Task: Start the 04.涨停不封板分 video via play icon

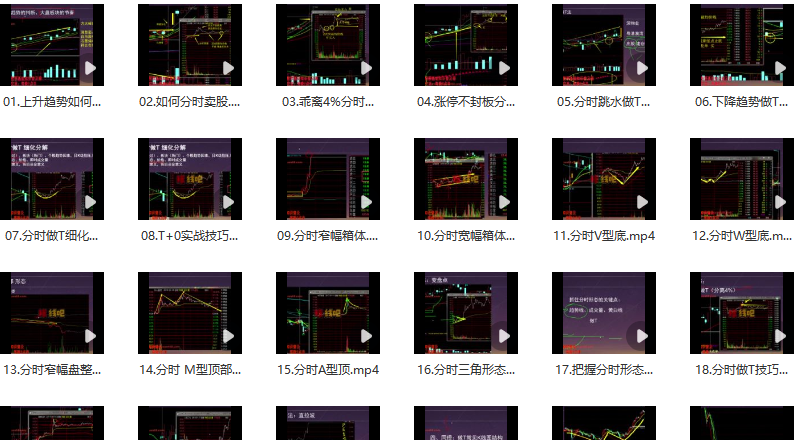Action: (x=503, y=68)
